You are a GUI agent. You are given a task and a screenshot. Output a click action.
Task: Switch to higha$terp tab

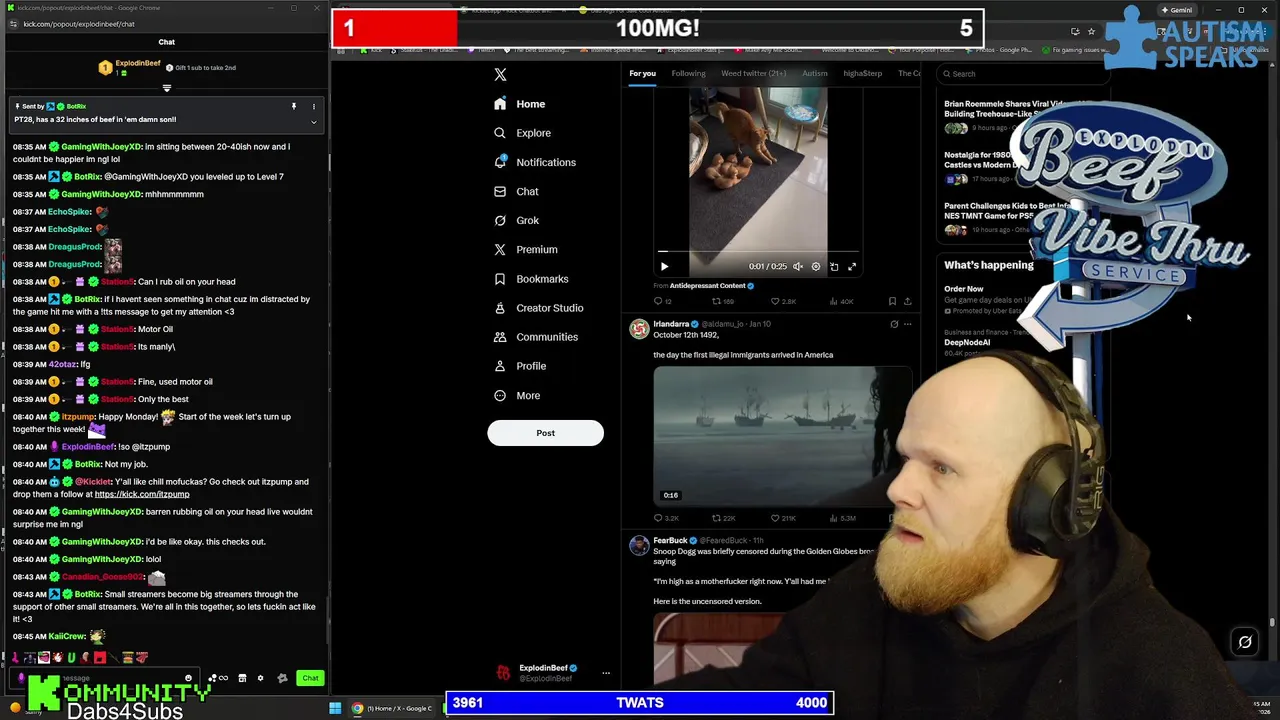pyautogui.click(x=862, y=73)
